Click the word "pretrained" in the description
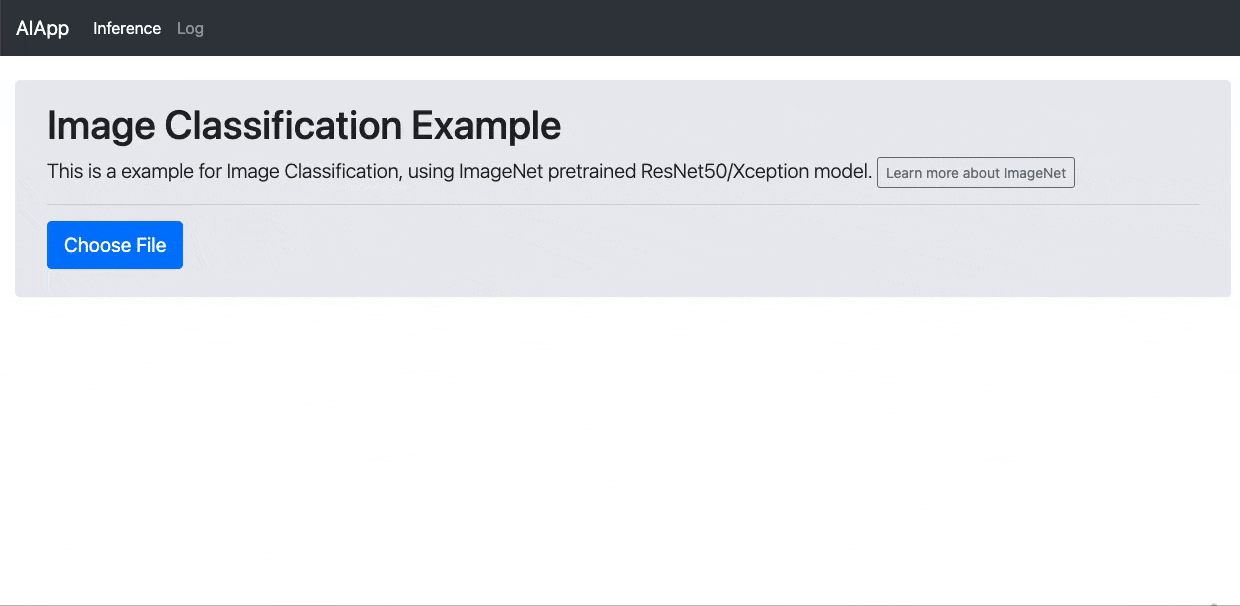 592,171
